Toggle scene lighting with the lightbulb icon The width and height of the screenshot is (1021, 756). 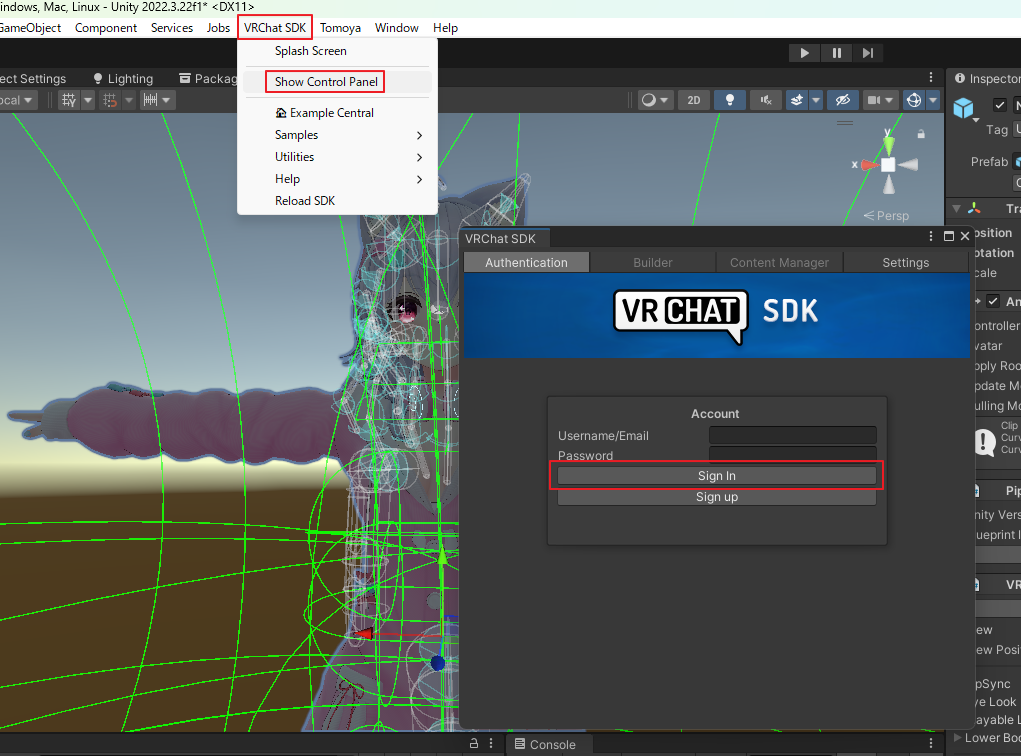coord(730,100)
